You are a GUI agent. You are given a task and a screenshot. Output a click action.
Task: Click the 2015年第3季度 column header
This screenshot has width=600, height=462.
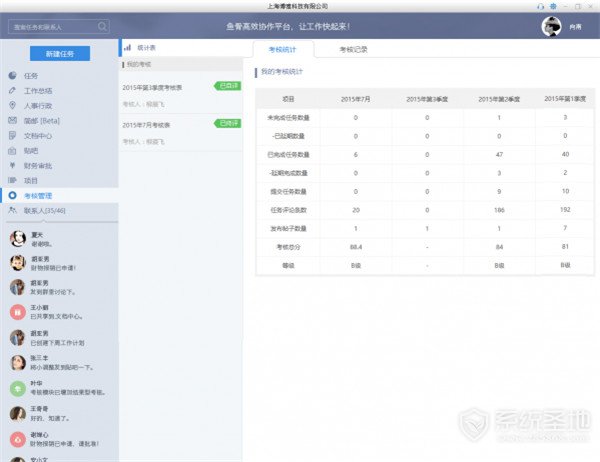coord(427,99)
